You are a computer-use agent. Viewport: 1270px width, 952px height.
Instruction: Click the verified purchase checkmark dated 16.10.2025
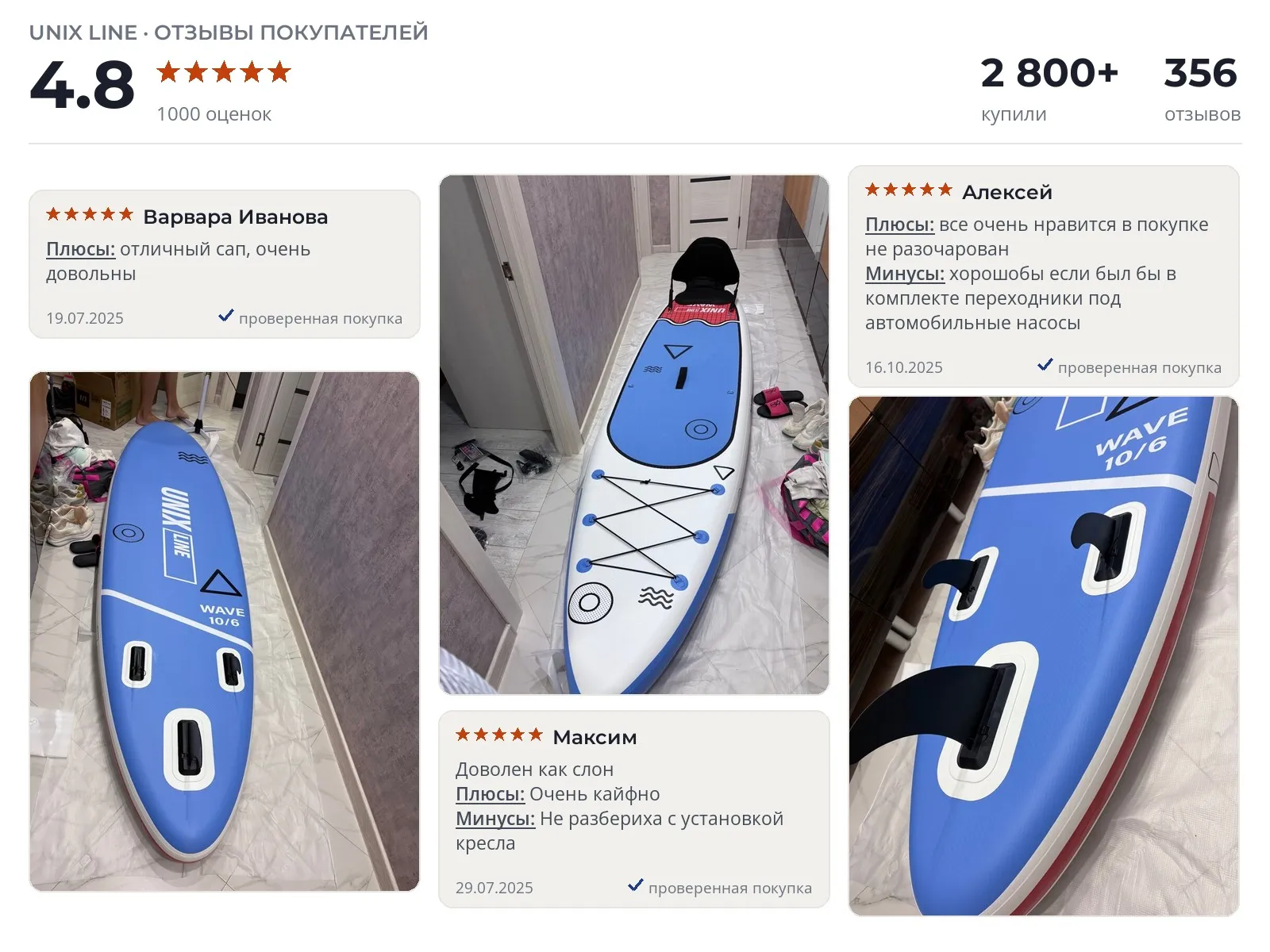point(1045,365)
